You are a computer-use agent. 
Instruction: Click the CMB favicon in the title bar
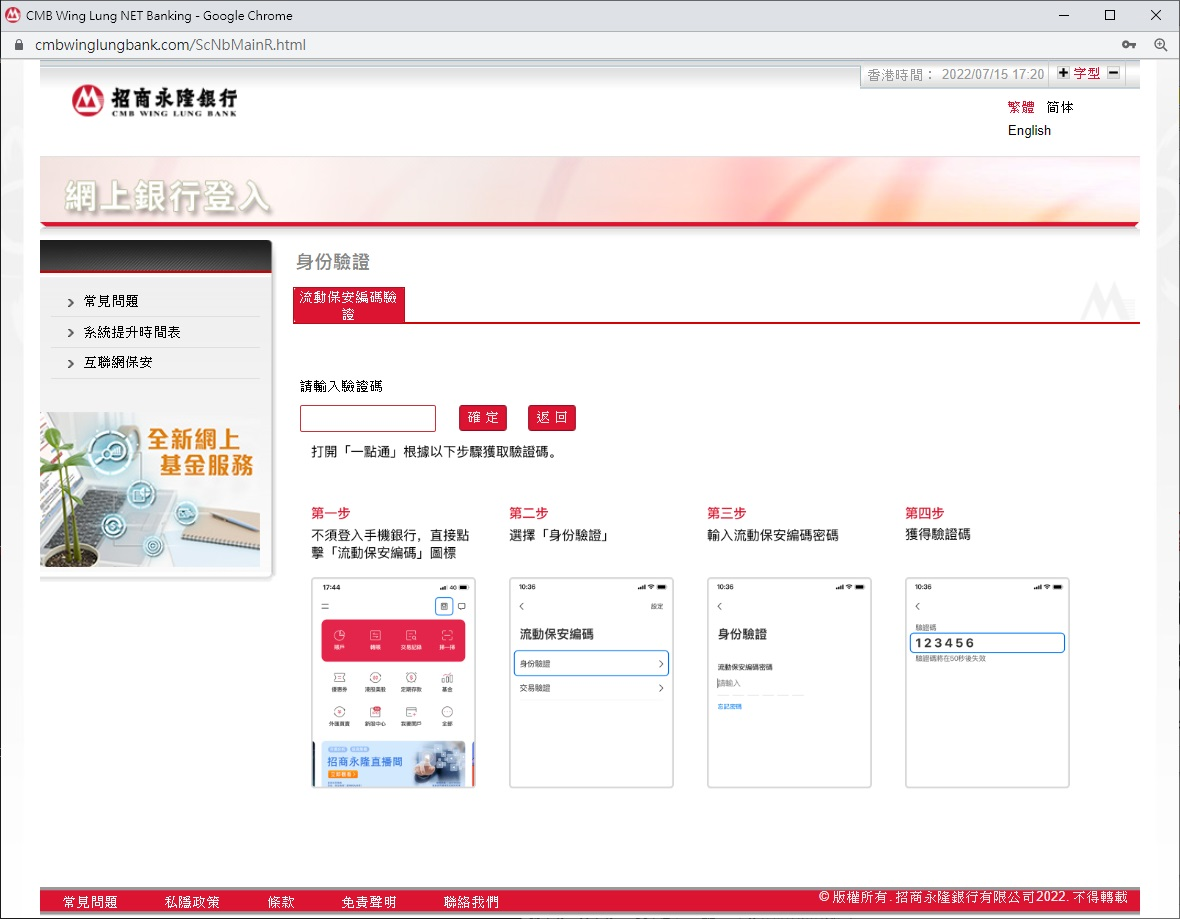[x=13, y=15]
